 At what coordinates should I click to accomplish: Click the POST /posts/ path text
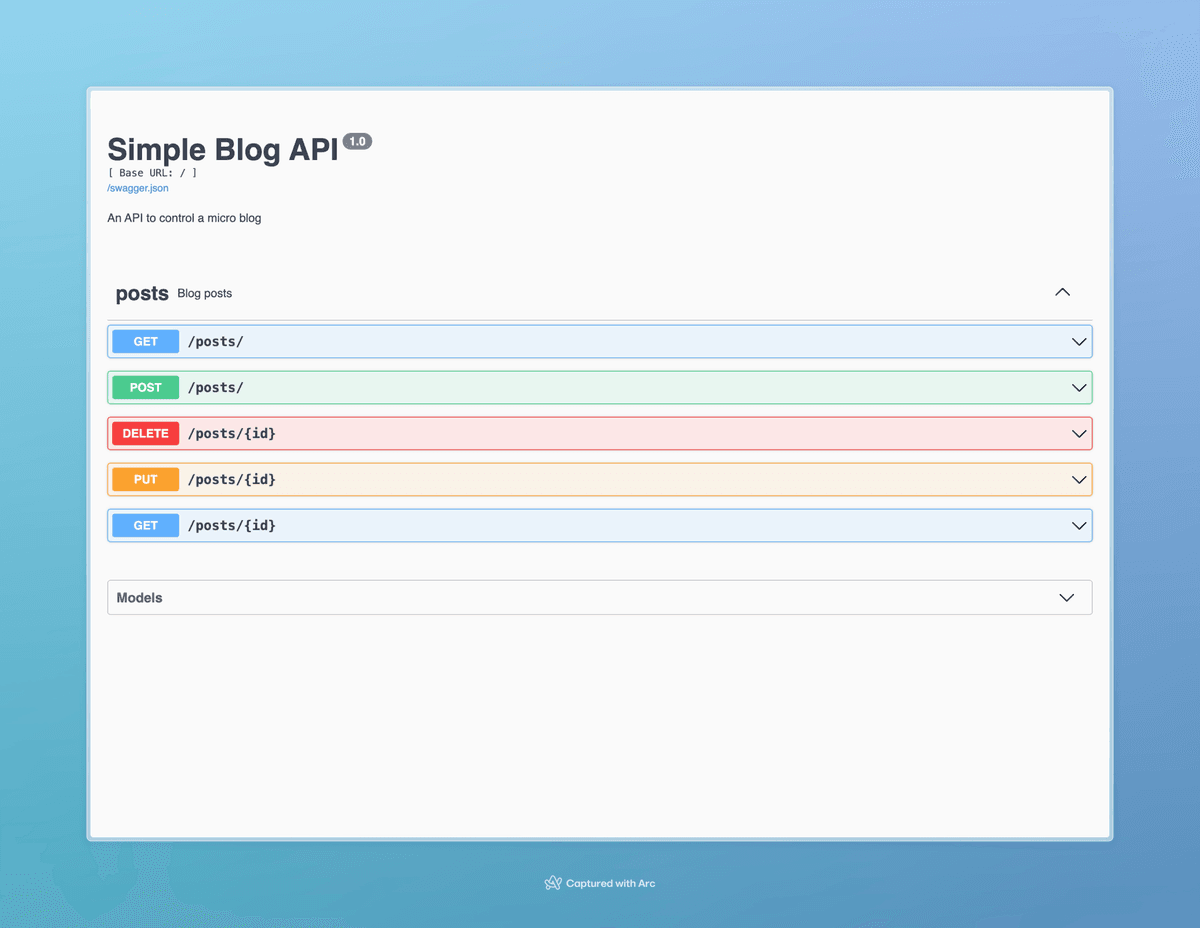tap(216, 388)
